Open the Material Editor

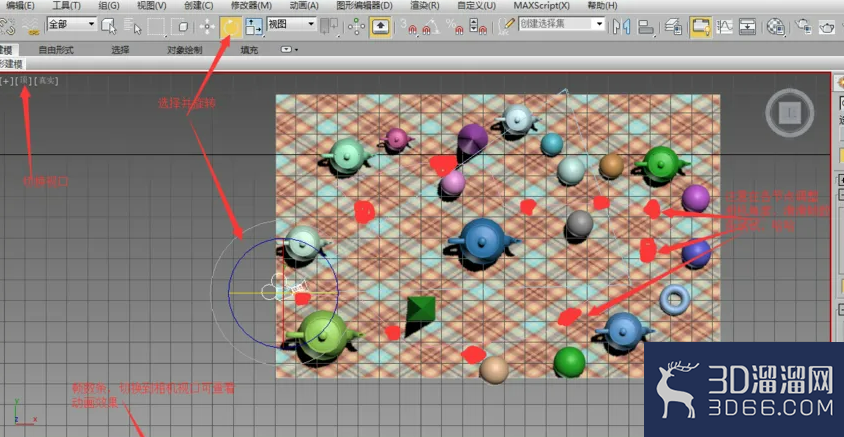(x=775, y=26)
